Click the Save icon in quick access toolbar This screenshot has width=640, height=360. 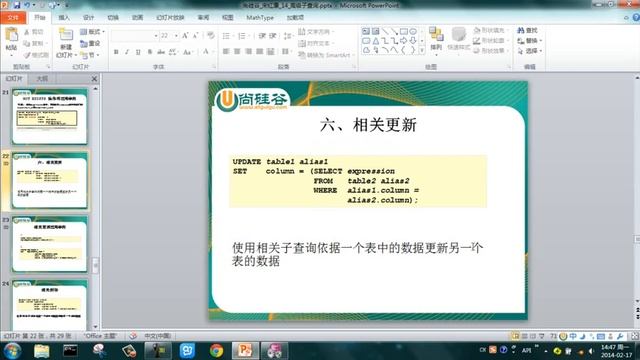tap(17, 5)
